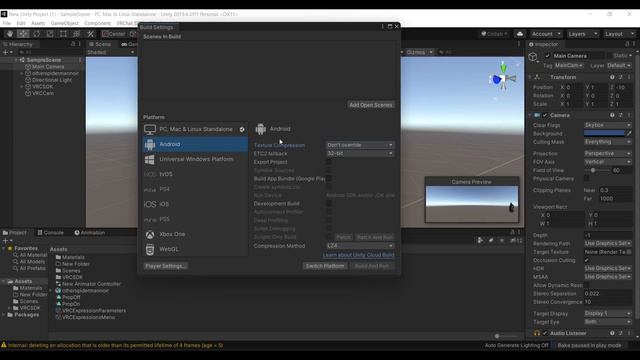Screen dimensions: 640x360
Task: Click the cloud services icon
Action: click(x=520, y=34)
